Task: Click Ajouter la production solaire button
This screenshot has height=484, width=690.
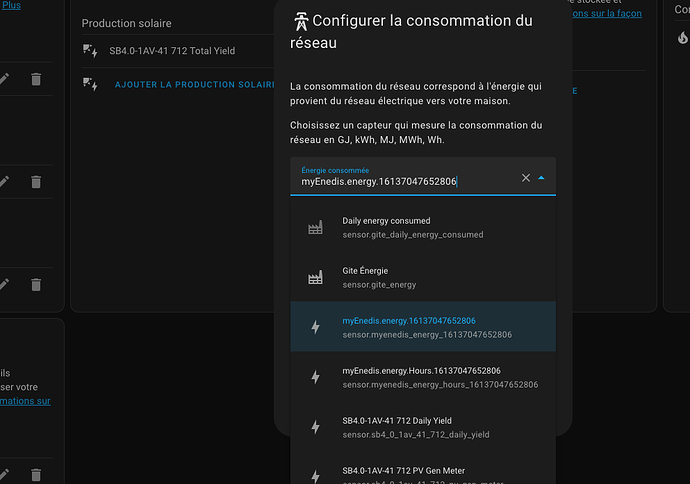Action: tap(195, 84)
